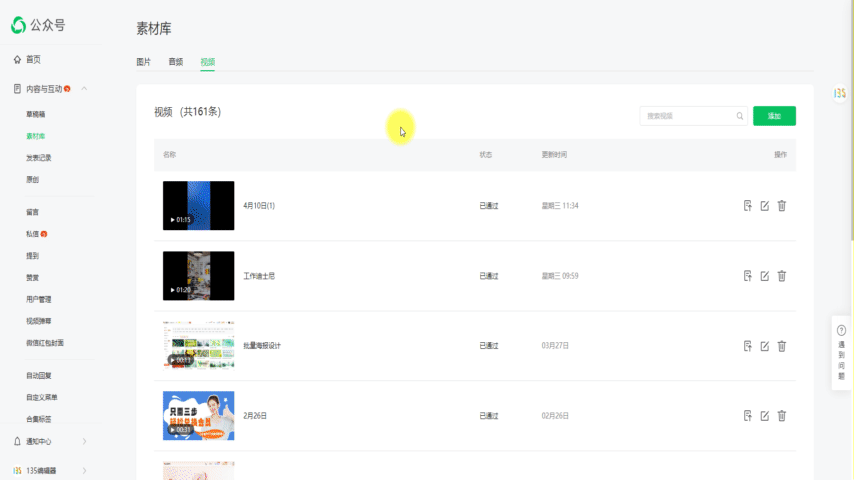Click edit icon for video 4月10日(1)

coord(765,205)
